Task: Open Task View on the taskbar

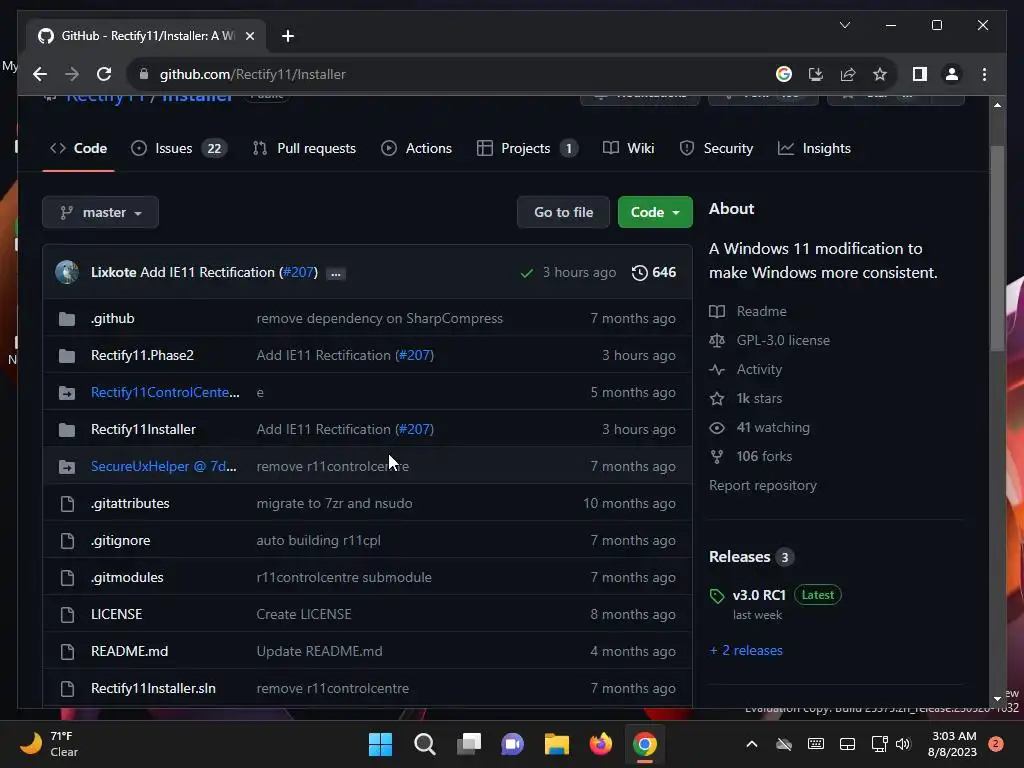Action: tap(468, 744)
